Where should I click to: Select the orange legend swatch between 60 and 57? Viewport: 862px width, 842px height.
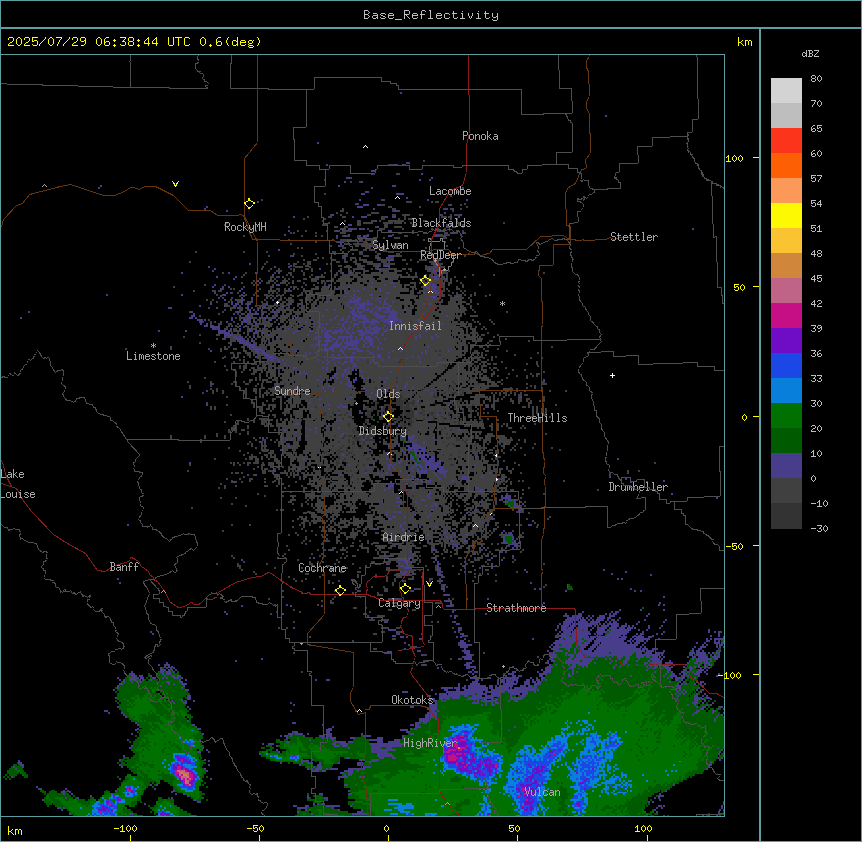tap(786, 165)
